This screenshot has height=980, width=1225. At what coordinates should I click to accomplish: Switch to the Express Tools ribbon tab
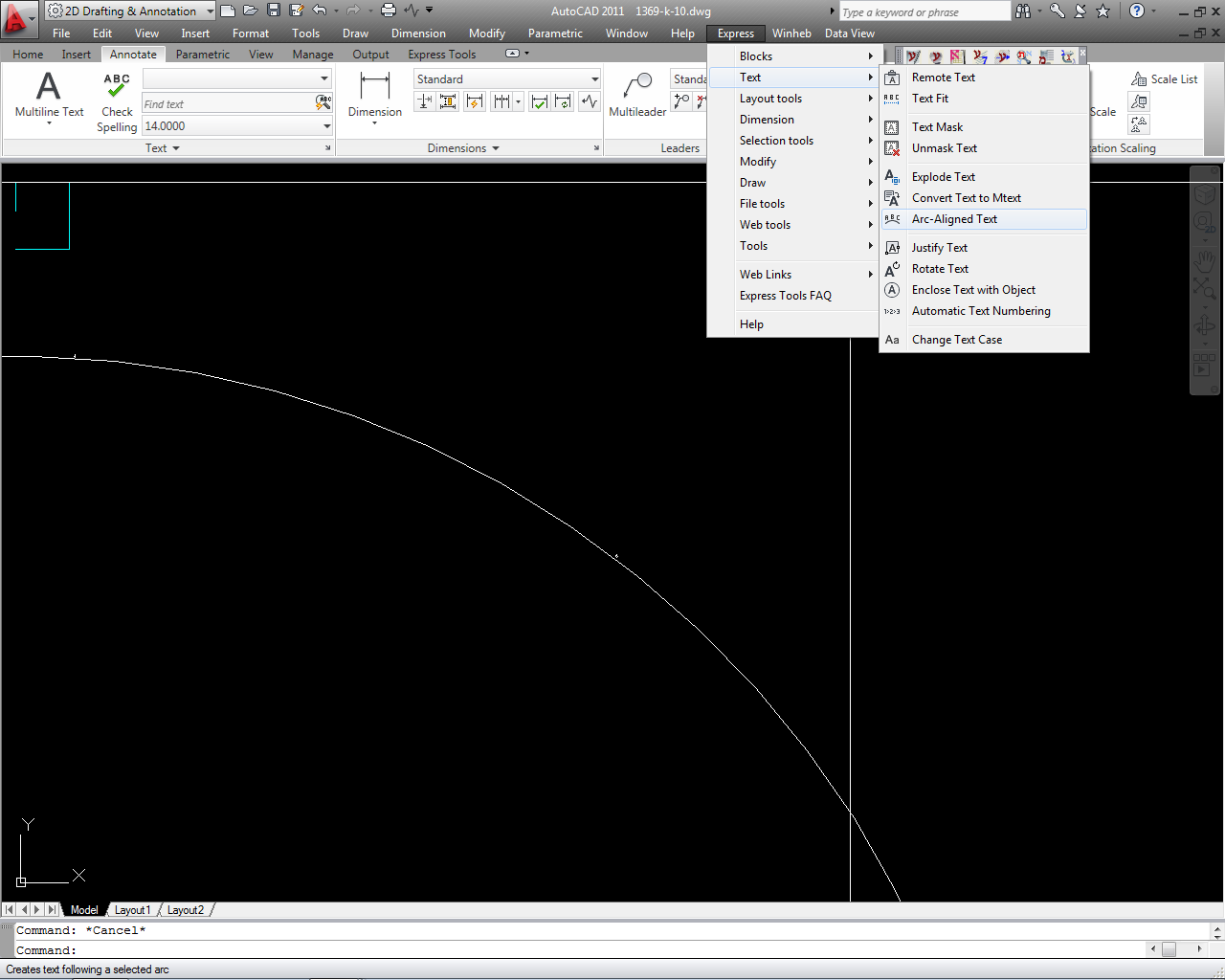[x=441, y=55]
